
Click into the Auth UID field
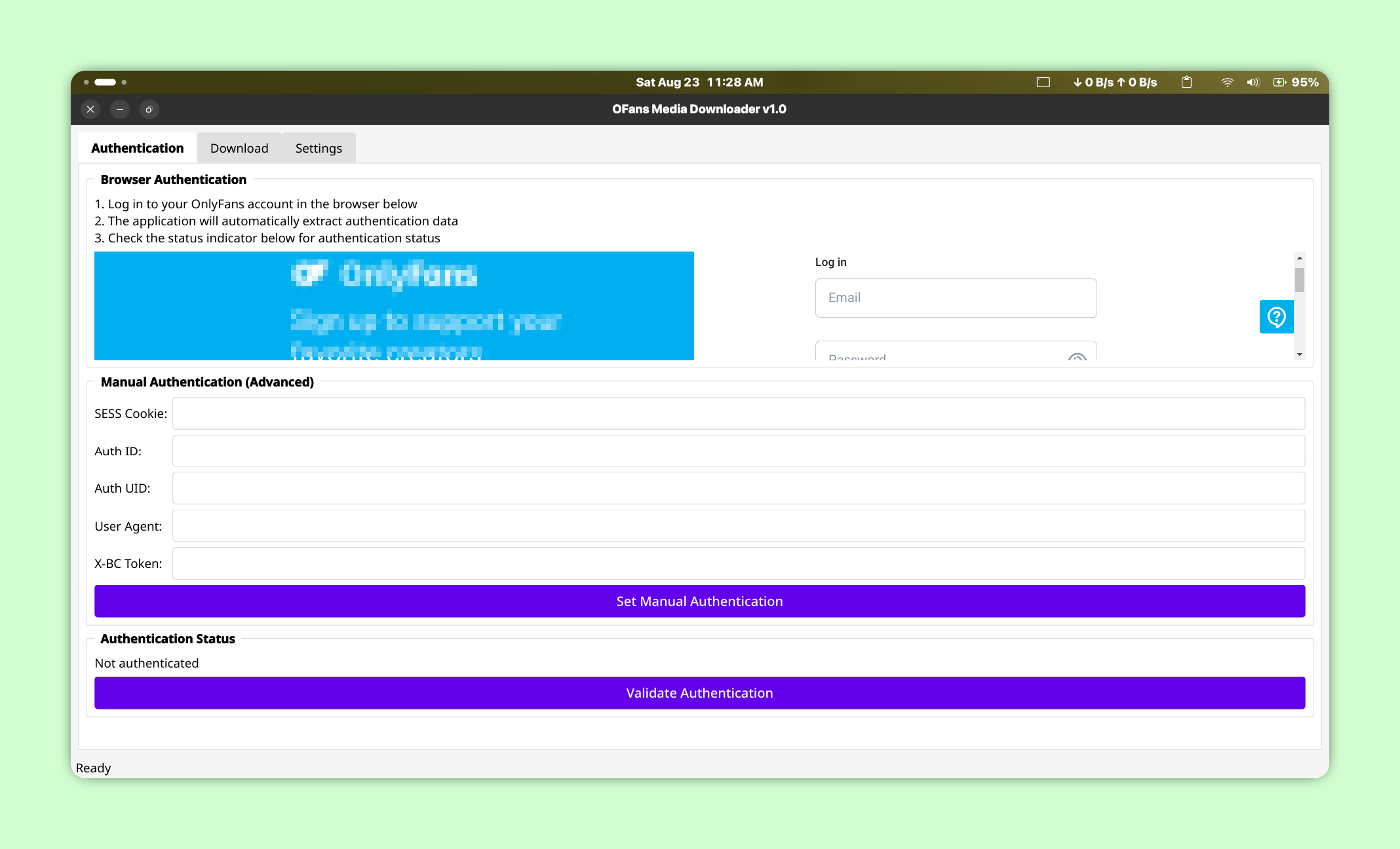(x=739, y=488)
